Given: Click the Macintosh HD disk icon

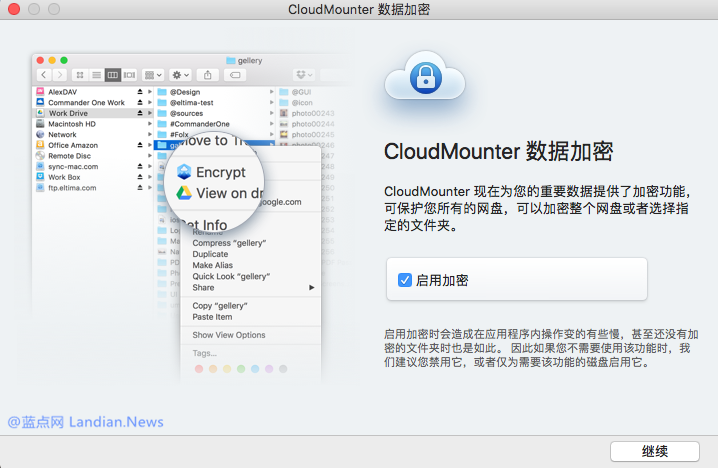Looking at the screenshot, I should point(40,124).
